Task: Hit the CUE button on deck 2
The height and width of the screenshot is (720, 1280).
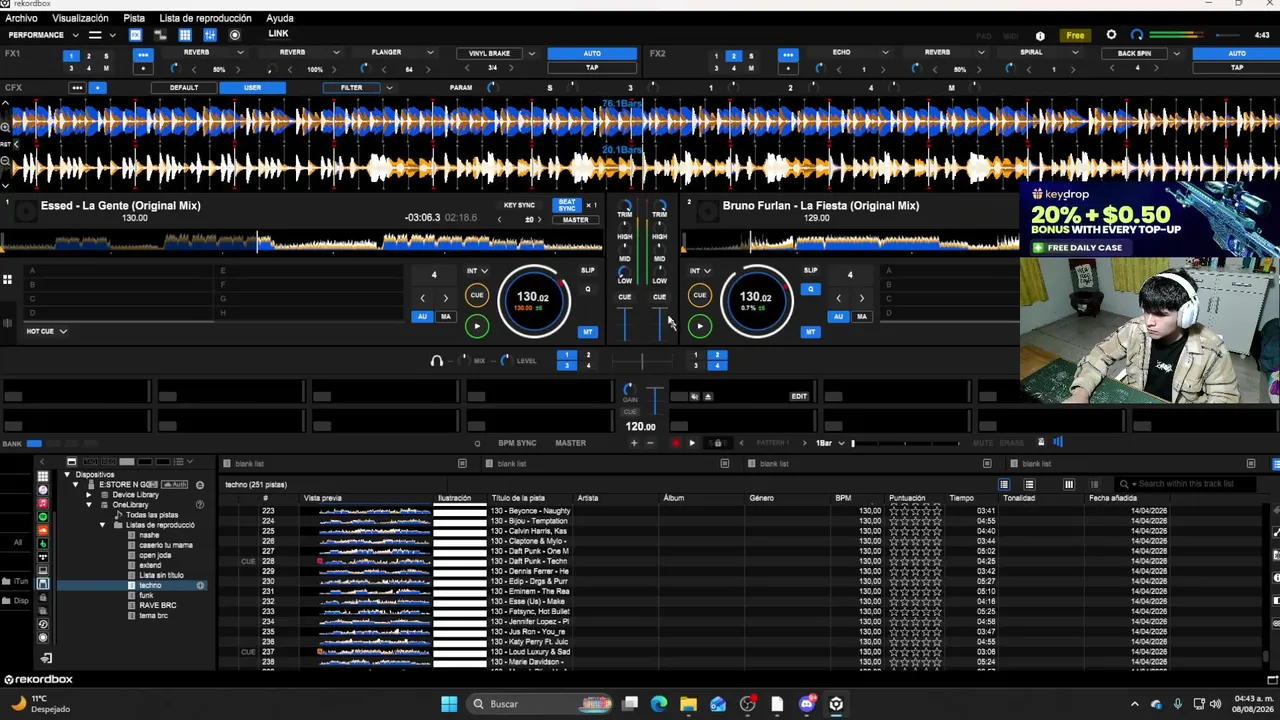Action: pyautogui.click(x=700, y=295)
